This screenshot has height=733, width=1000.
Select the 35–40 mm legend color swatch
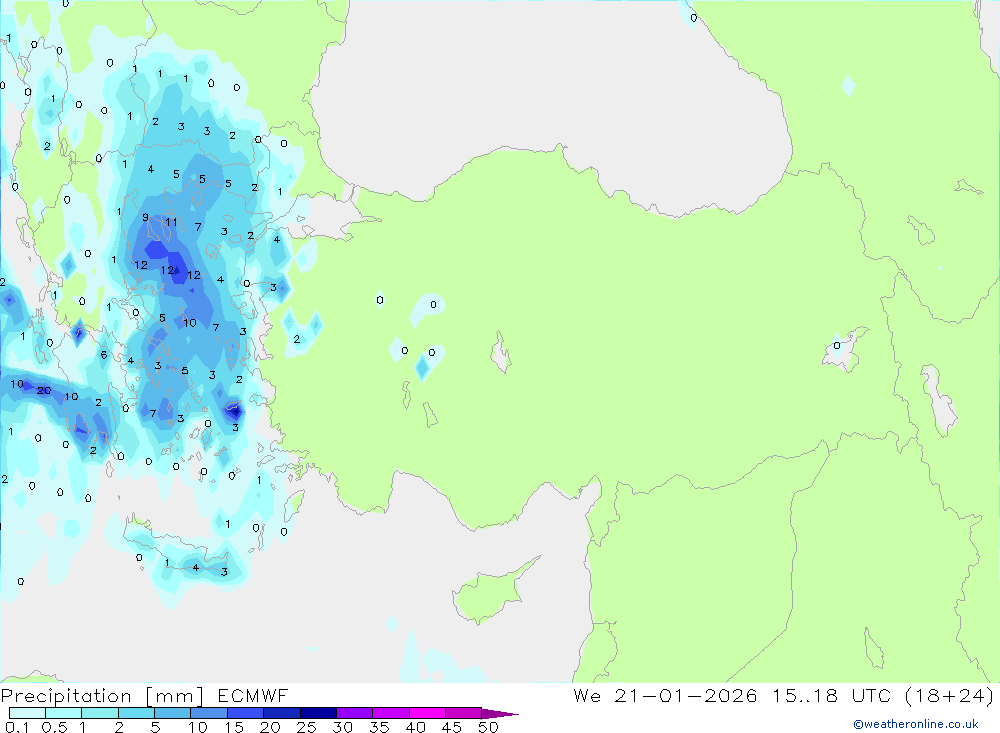pos(390,713)
